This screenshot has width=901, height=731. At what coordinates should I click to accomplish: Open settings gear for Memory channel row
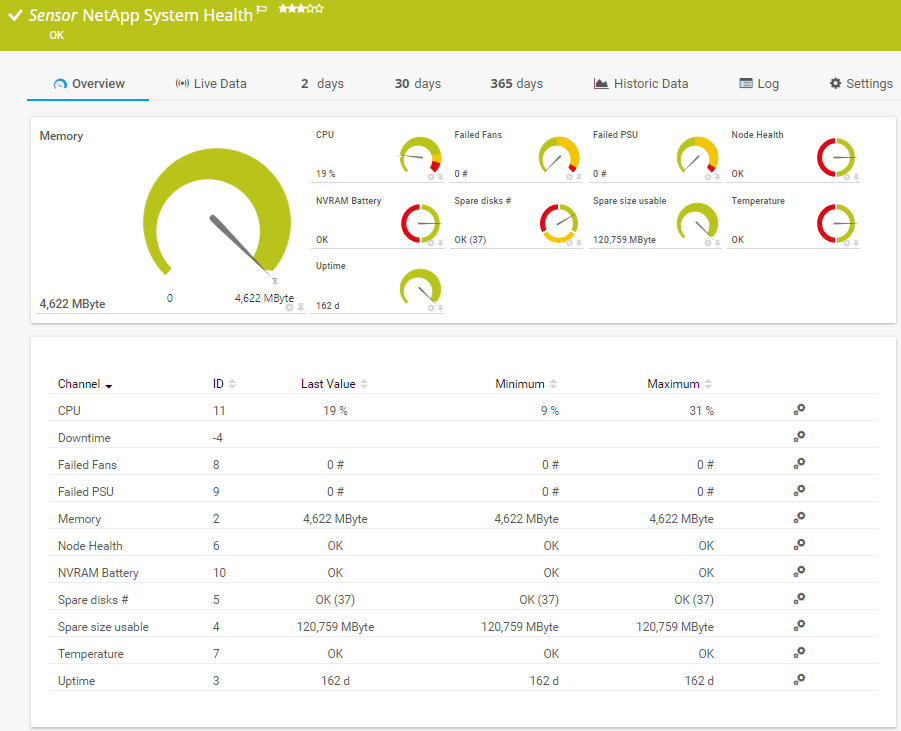click(x=799, y=519)
